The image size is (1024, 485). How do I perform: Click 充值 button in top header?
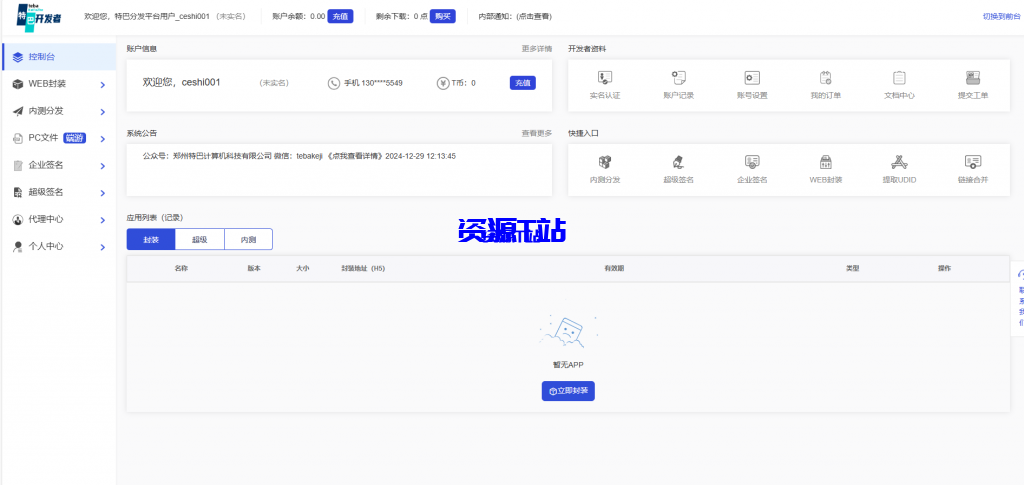(340, 16)
